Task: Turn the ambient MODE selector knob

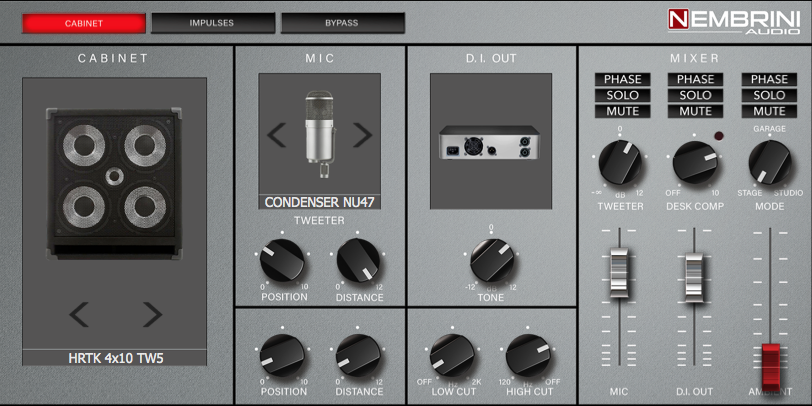Action: tap(770, 162)
